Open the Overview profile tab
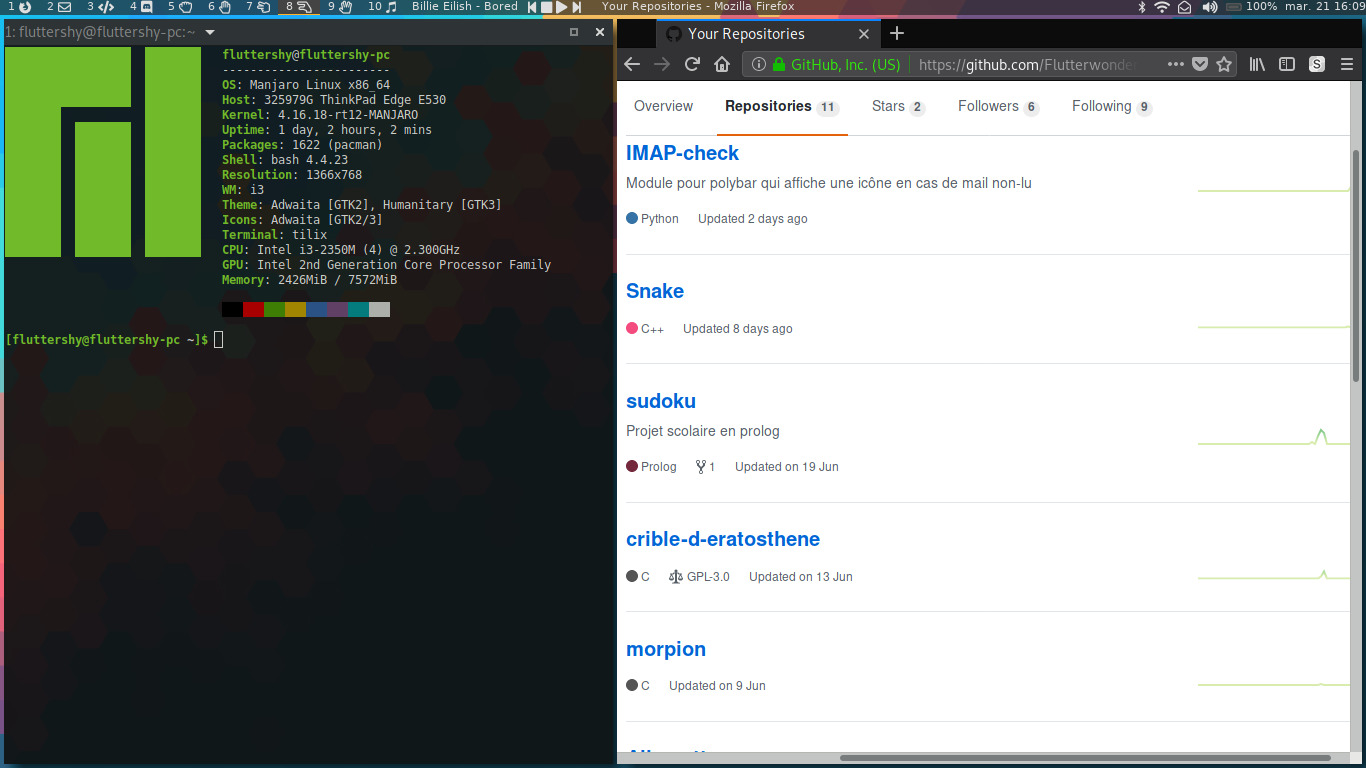 pos(663,106)
